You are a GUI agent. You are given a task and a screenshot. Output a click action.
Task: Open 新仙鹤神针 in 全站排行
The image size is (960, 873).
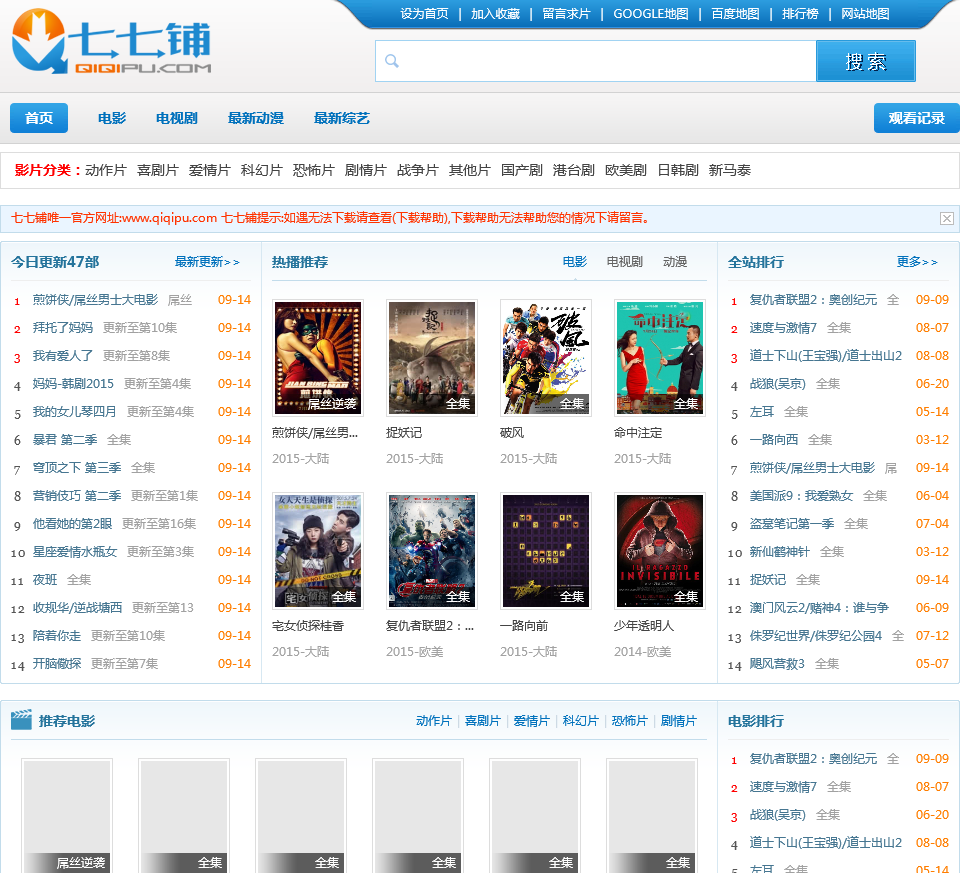coord(779,552)
